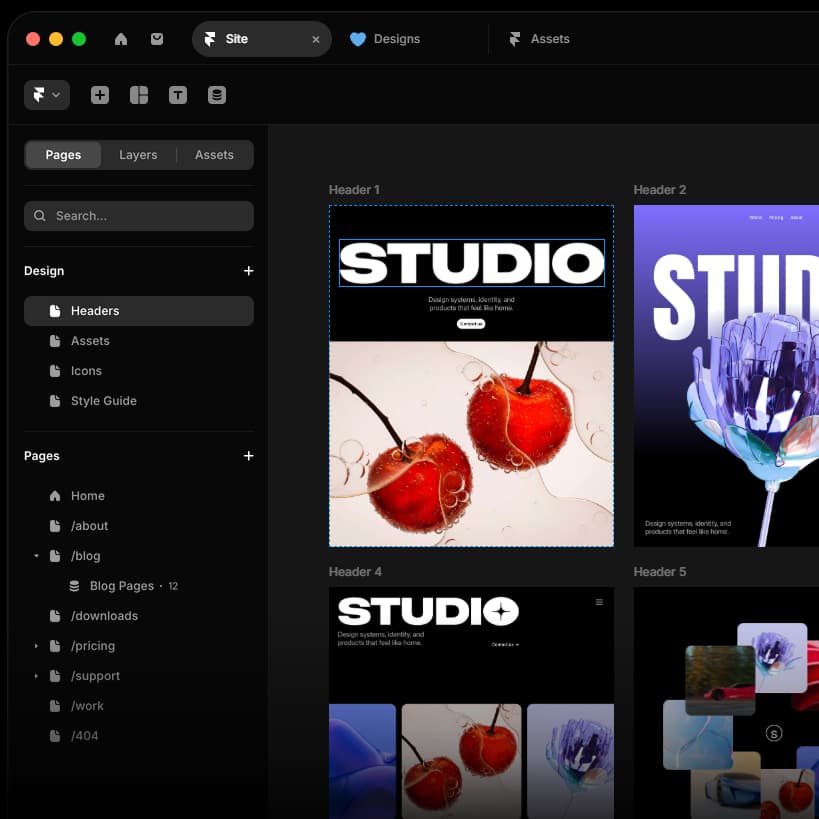This screenshot has height=819, width=819.
Task: Click the Framer logo in the toolbar
Action: [x=40, y=94]
